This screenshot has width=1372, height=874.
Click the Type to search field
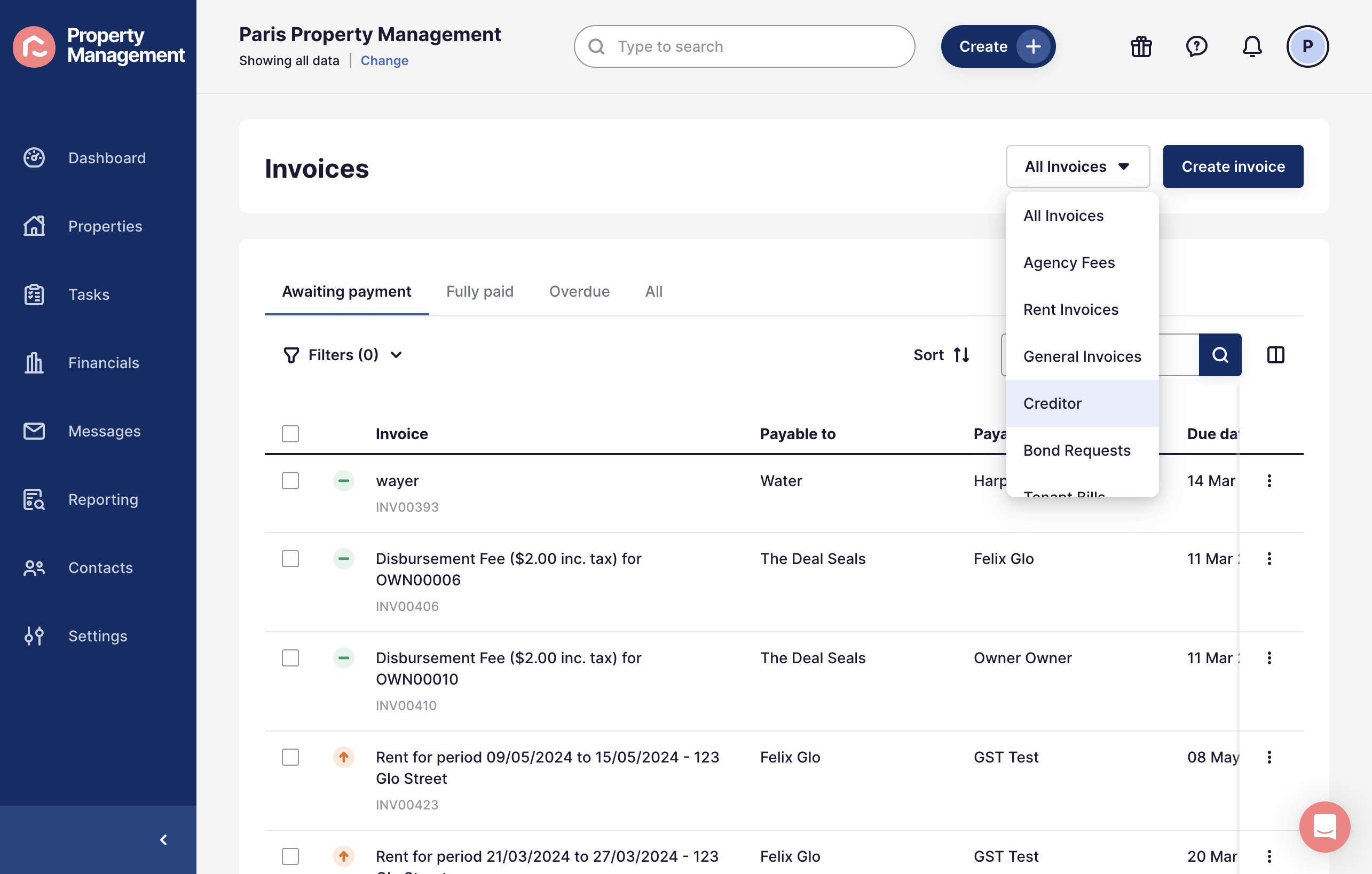point(744,46)
